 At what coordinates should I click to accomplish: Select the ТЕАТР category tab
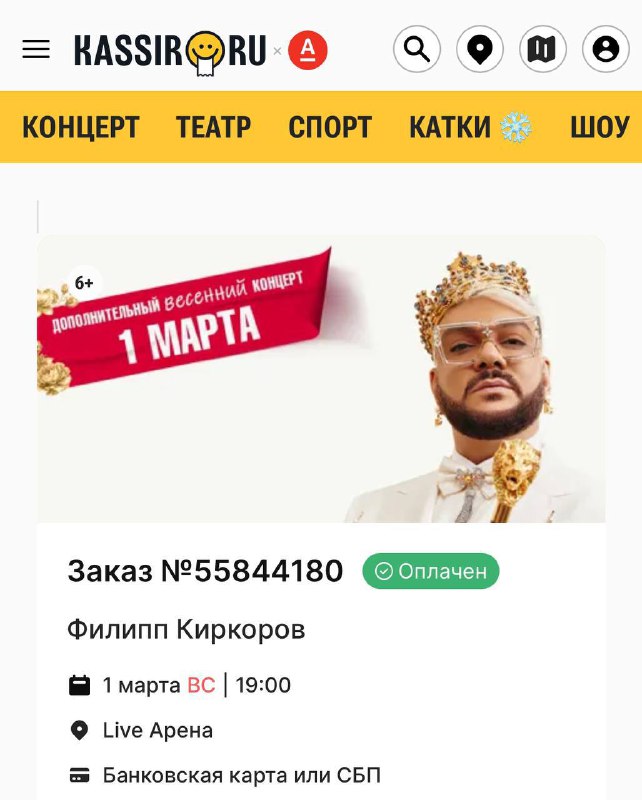(213, 127)
